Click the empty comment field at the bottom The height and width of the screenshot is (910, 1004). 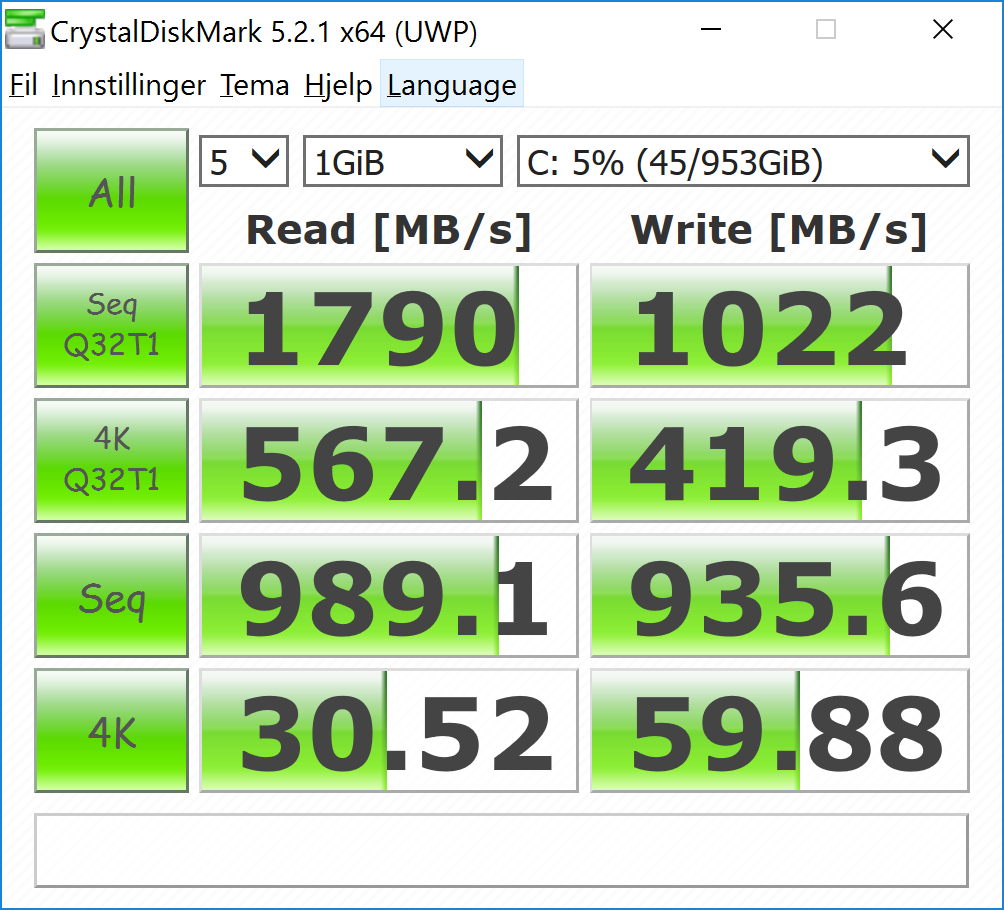[501, 850]
